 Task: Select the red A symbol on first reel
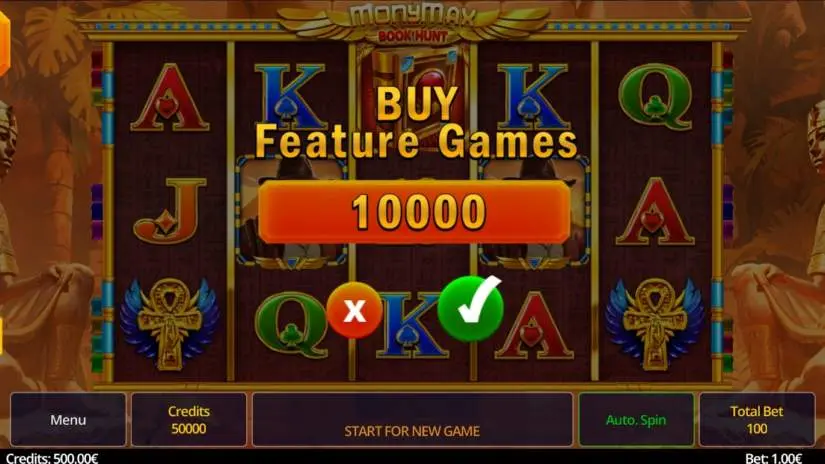169,98
